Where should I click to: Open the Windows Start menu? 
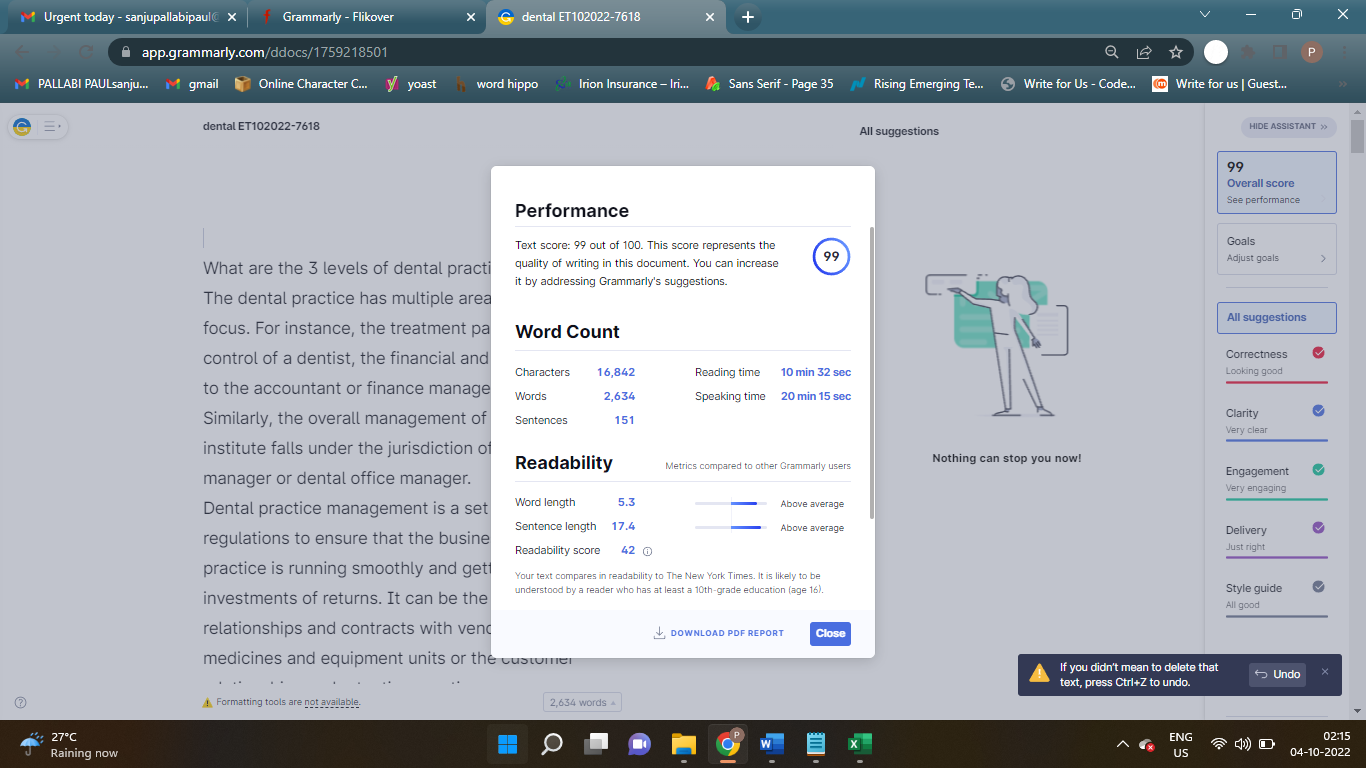click(x=507, y=744)
